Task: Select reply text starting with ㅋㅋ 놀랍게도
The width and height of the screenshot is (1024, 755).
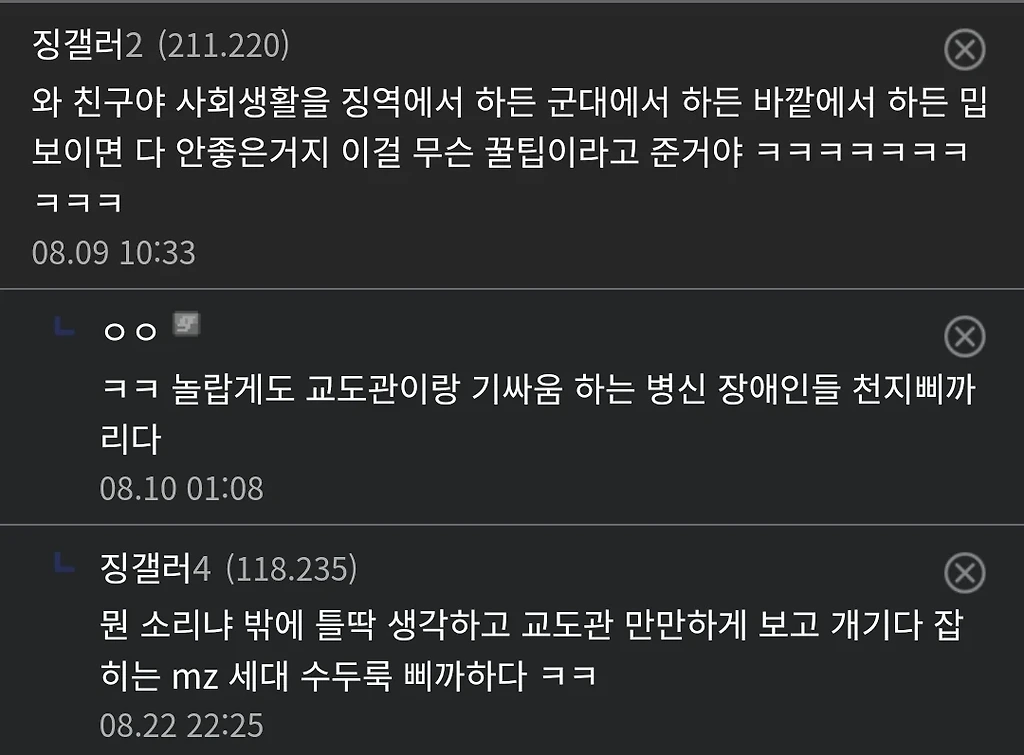Action: pos(538,414)
